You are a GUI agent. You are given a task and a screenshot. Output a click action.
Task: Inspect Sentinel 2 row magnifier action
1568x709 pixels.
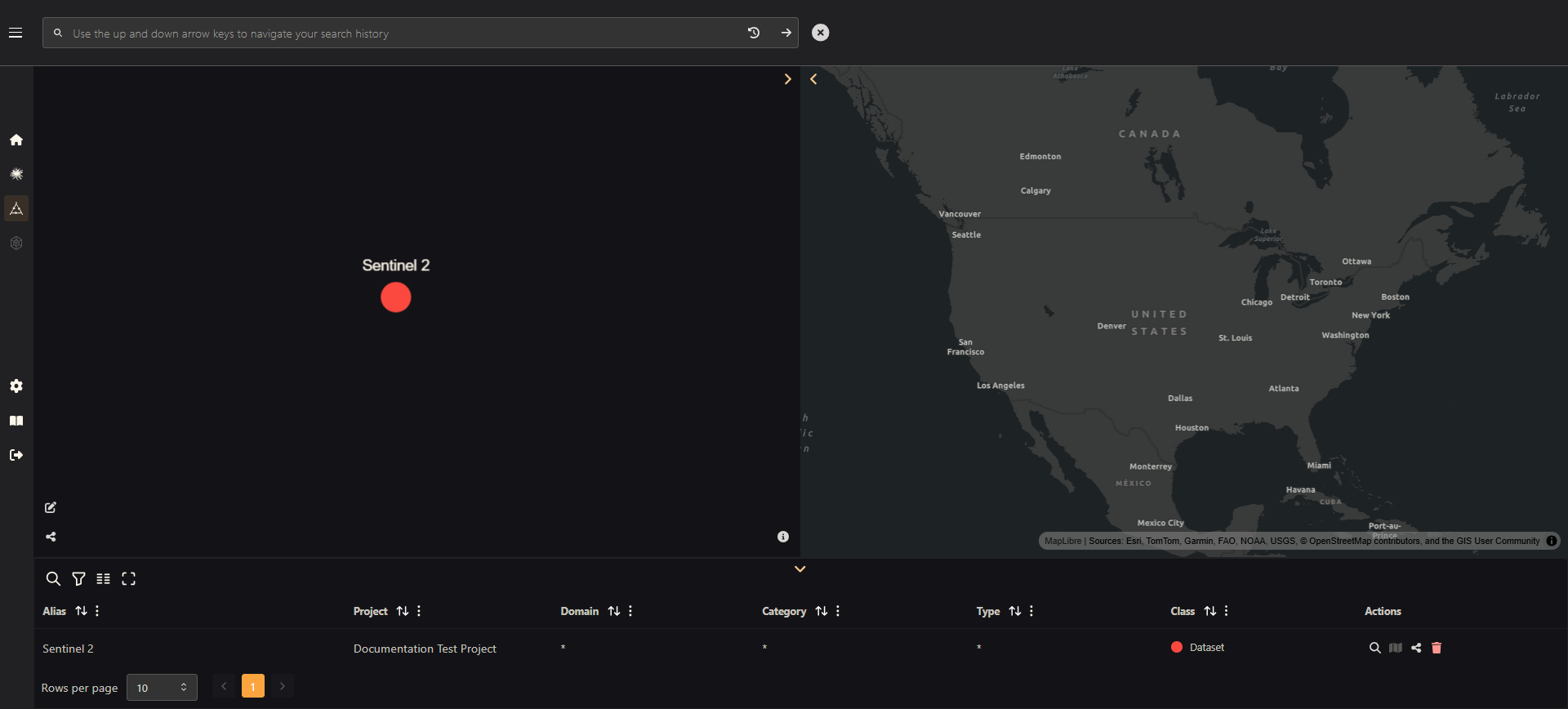pos(1375,648)
